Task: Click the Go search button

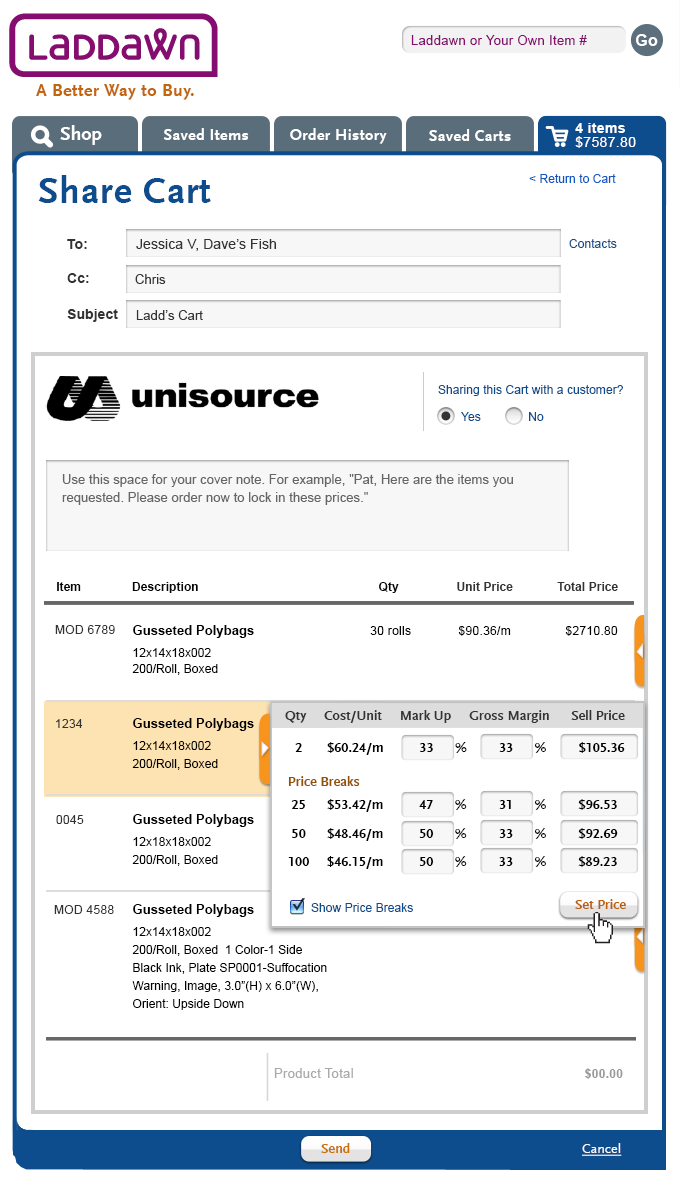Action: (x=647, y=40)
